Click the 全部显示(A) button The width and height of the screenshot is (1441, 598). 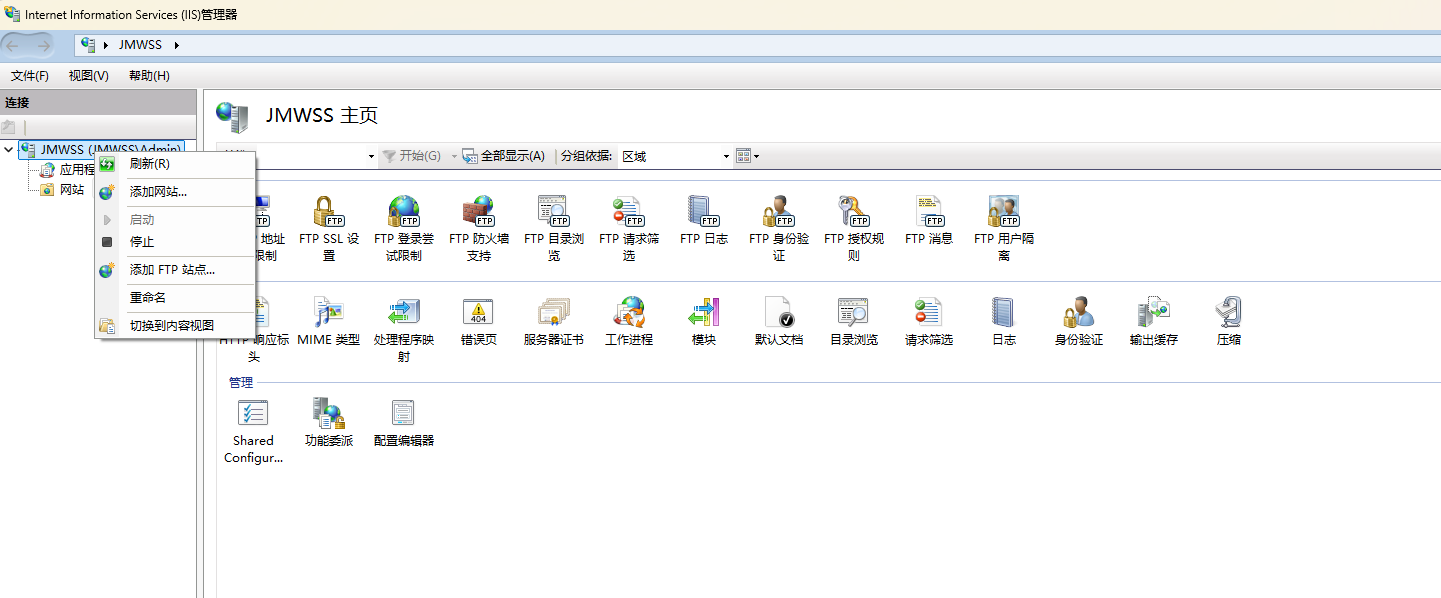505,156
